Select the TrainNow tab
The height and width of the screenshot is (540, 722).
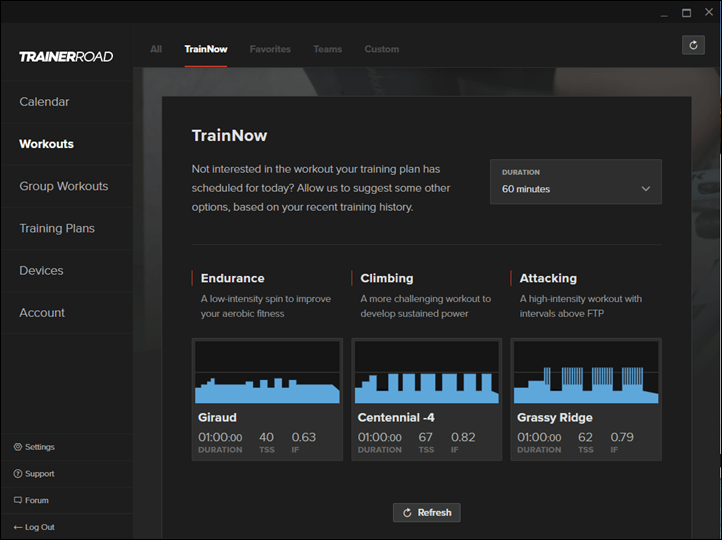coord(206,49)
